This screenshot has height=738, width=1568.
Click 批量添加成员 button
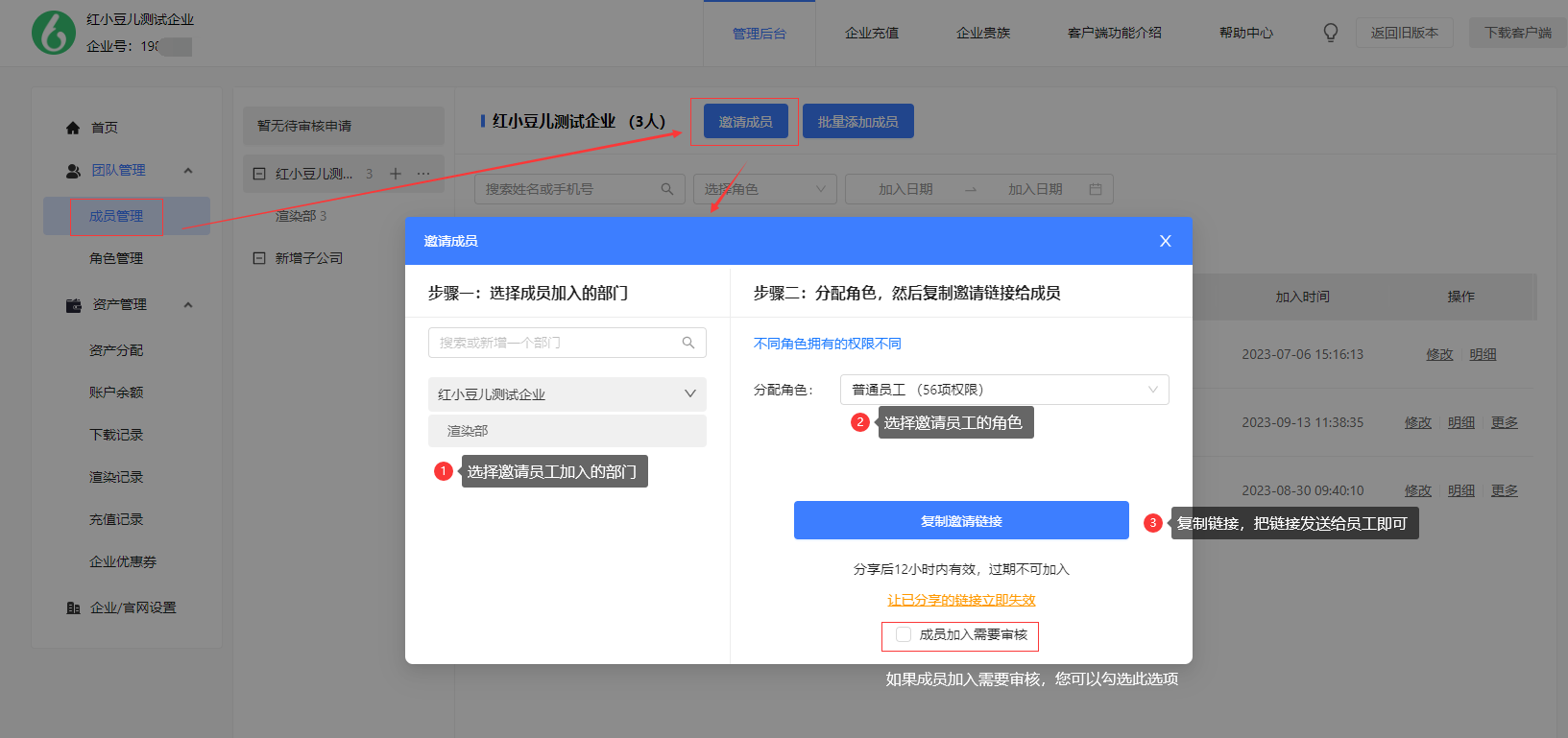858,122
